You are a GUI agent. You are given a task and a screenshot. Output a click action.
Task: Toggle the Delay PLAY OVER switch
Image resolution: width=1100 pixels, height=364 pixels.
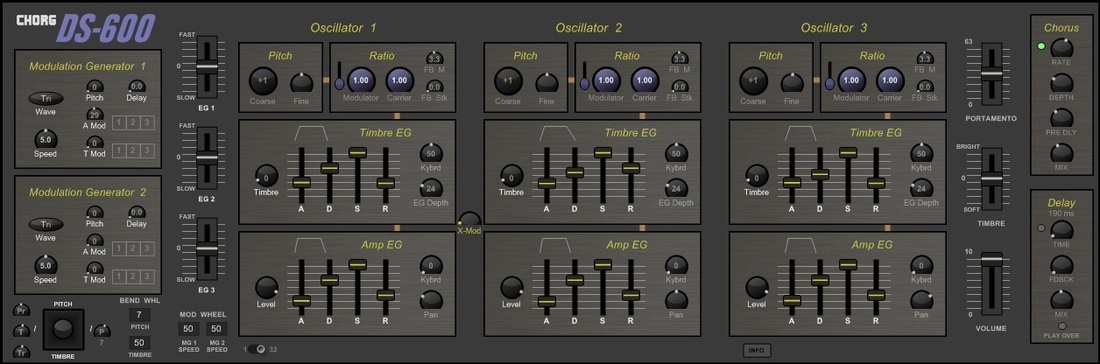1061,326
